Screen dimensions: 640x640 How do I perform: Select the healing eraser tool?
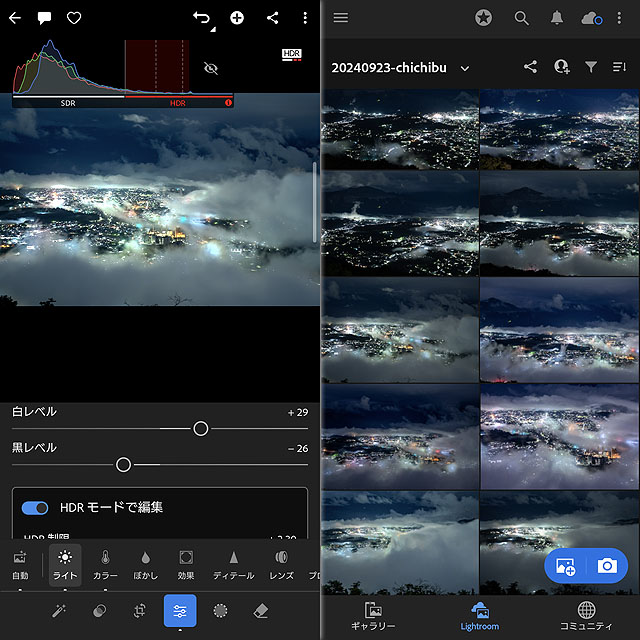pyautogui.click(x=261, y=610)
